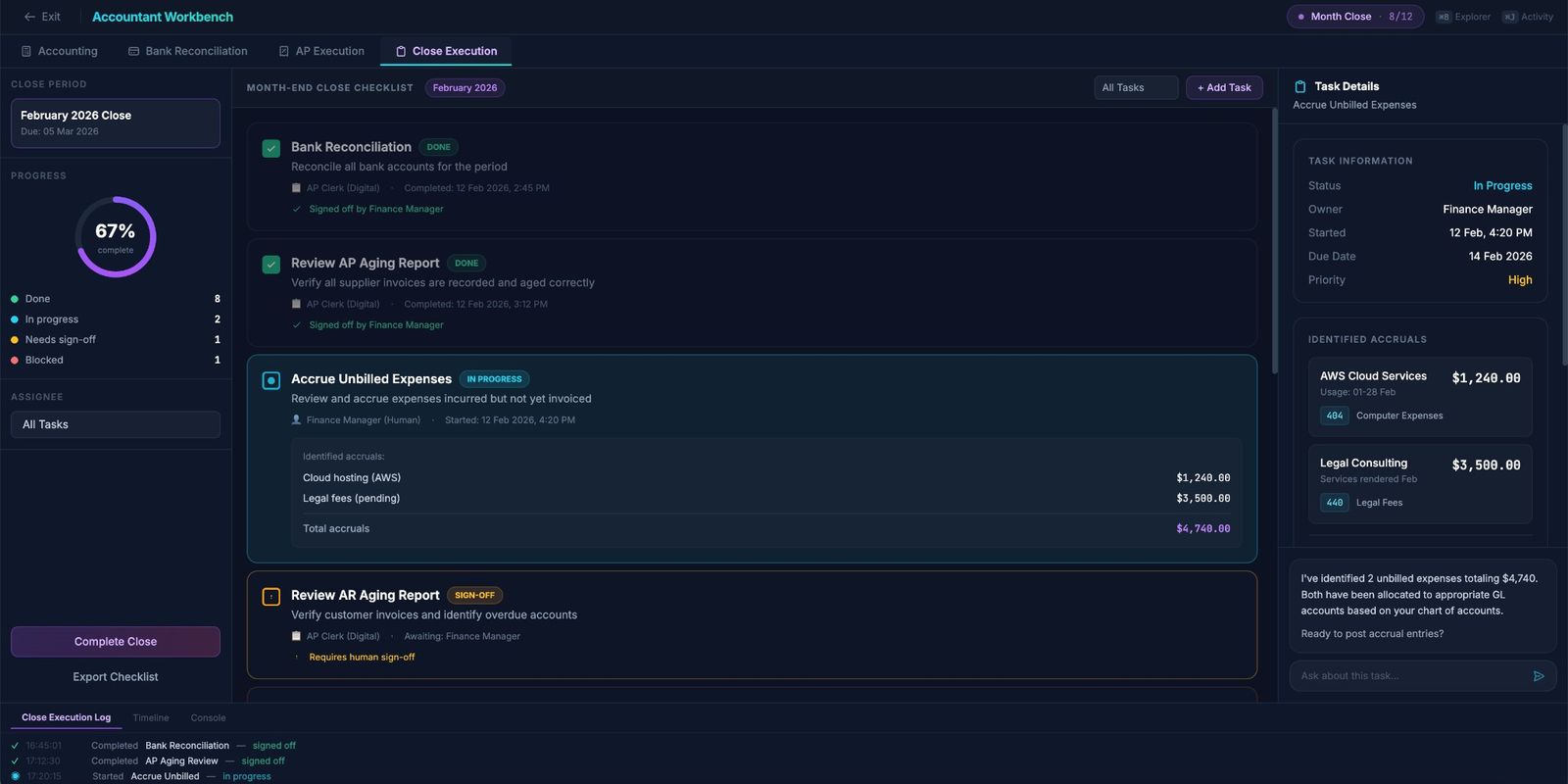The image size is (1568, 784).
Task: Click the AP Aging Review log entry checkmark
Action: pyautogui.click(x=15, y=761)
